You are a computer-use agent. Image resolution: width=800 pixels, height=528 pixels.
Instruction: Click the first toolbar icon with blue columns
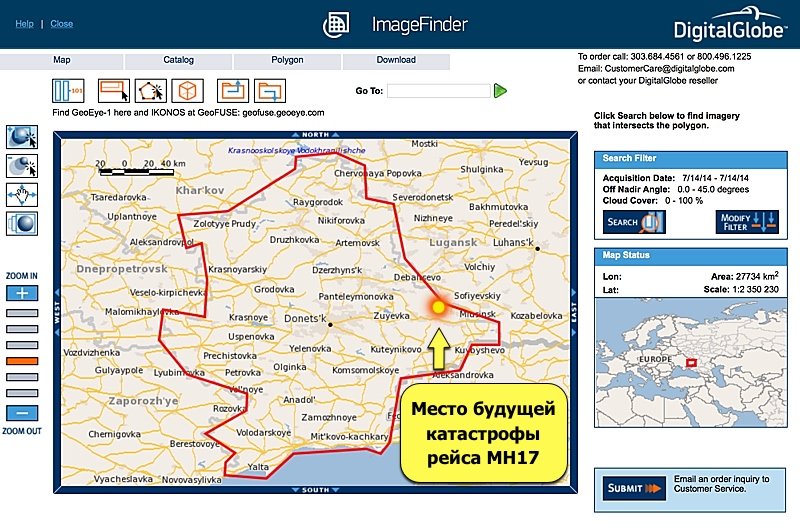(x=68, y=91)
